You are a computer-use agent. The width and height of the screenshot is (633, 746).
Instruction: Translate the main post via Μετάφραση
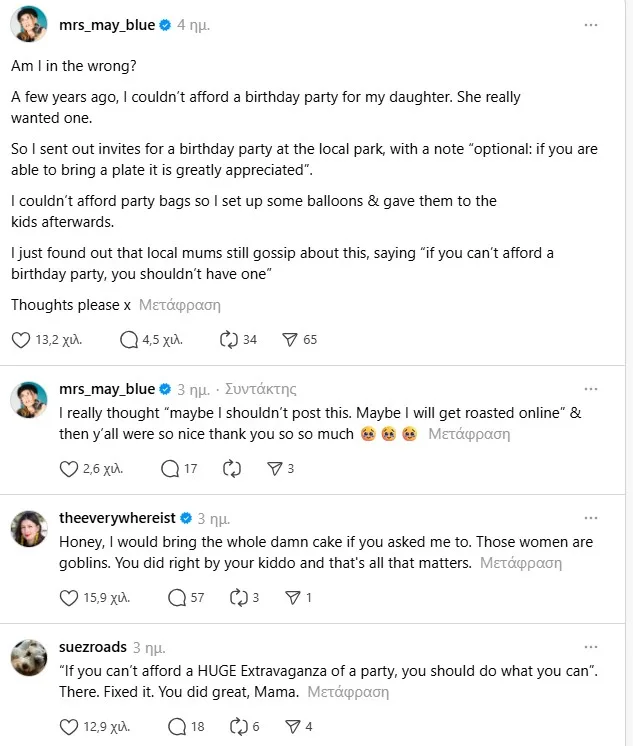180,305
